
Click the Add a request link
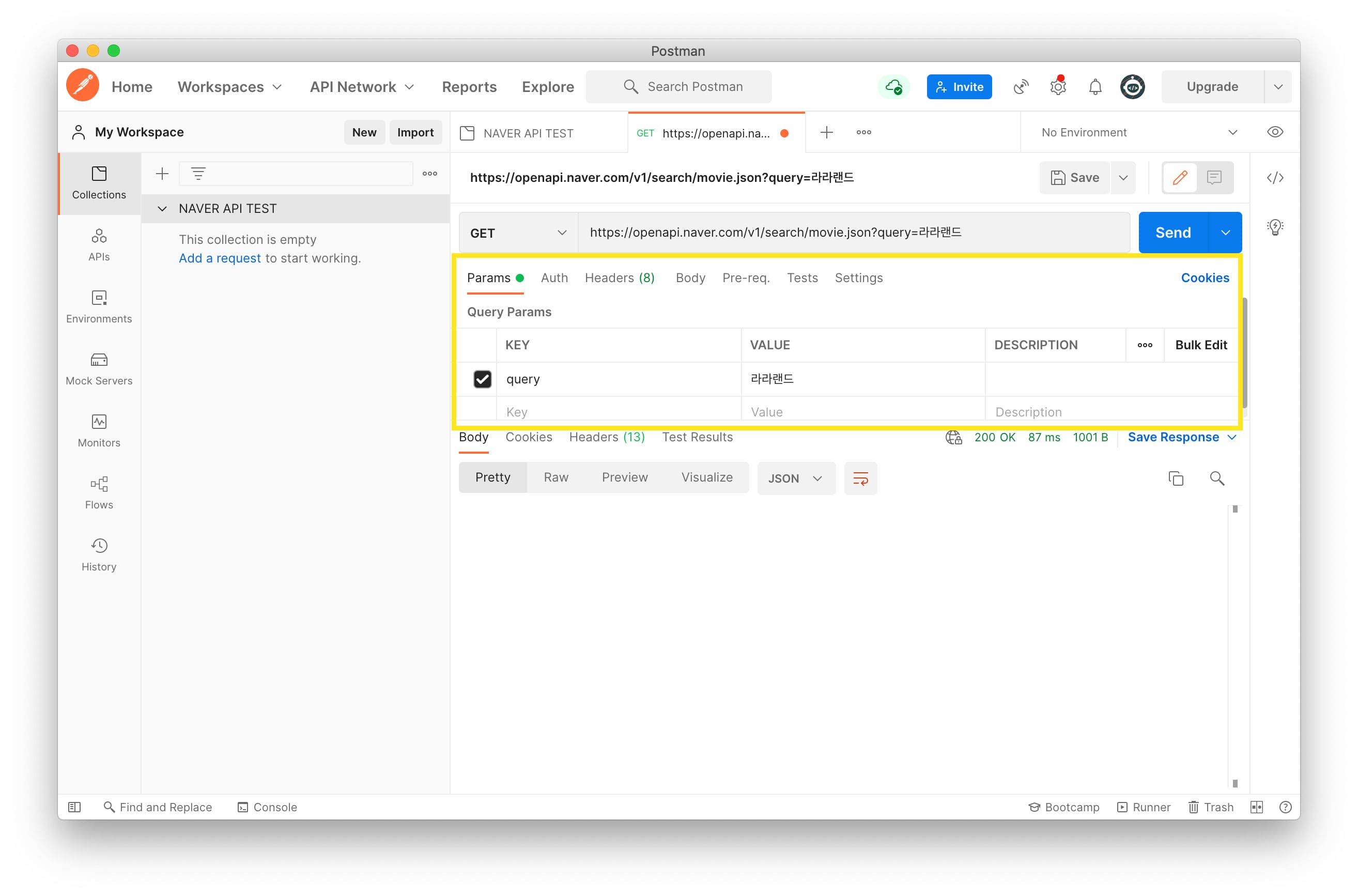220,258
